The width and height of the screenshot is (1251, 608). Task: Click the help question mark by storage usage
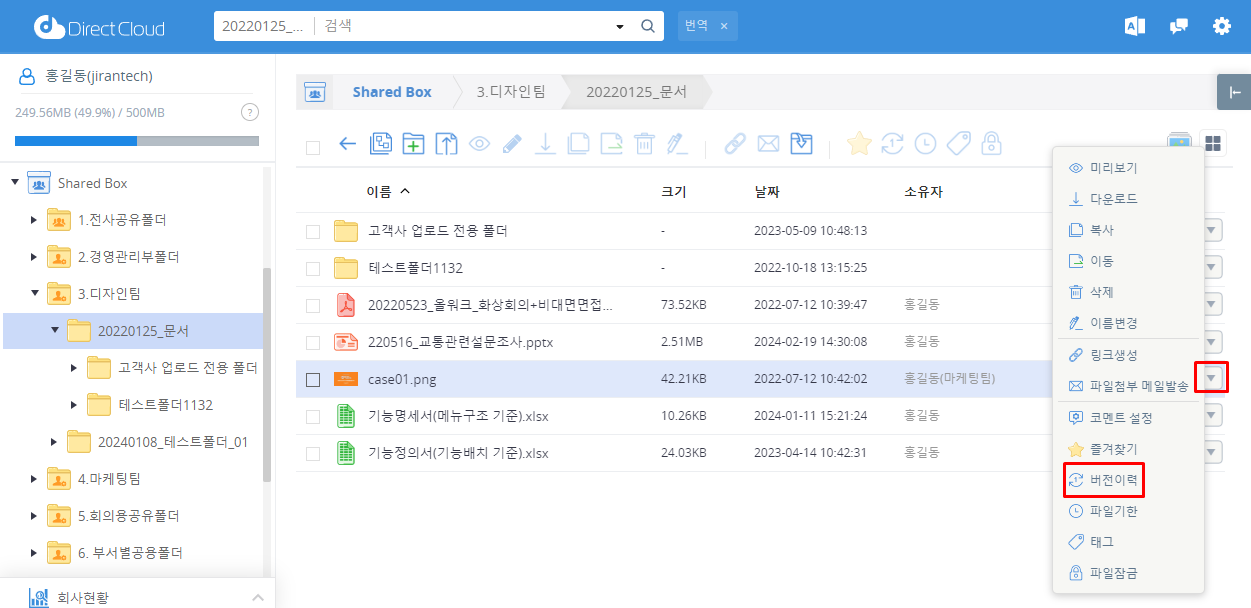tap(250, 112)
